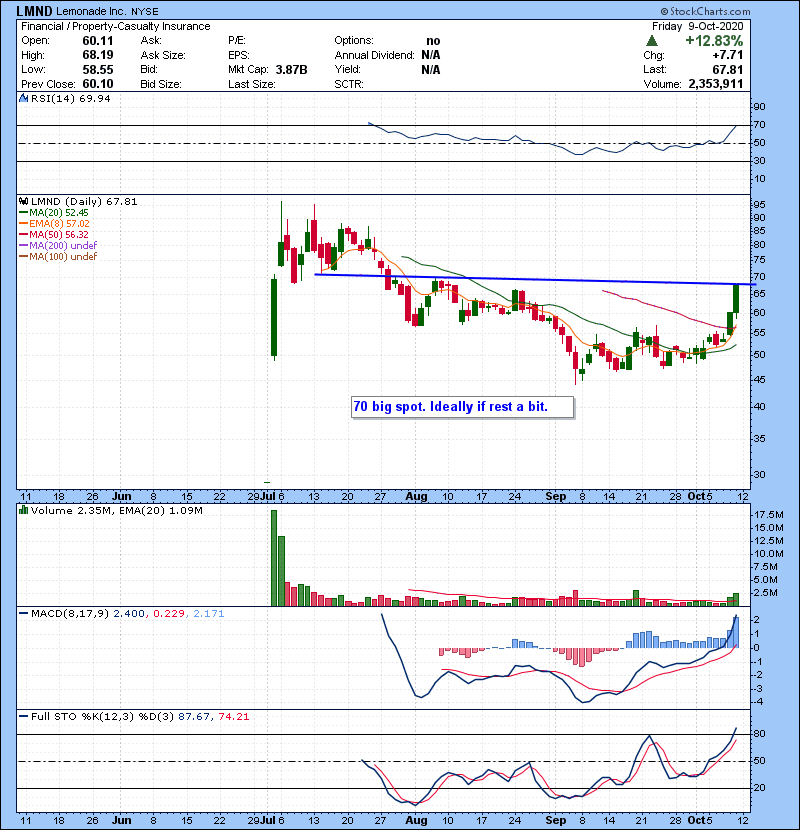This screenshot has width=800, height=830.
Task: Click the +12.83% percent change value
Action: coord(714,41)
